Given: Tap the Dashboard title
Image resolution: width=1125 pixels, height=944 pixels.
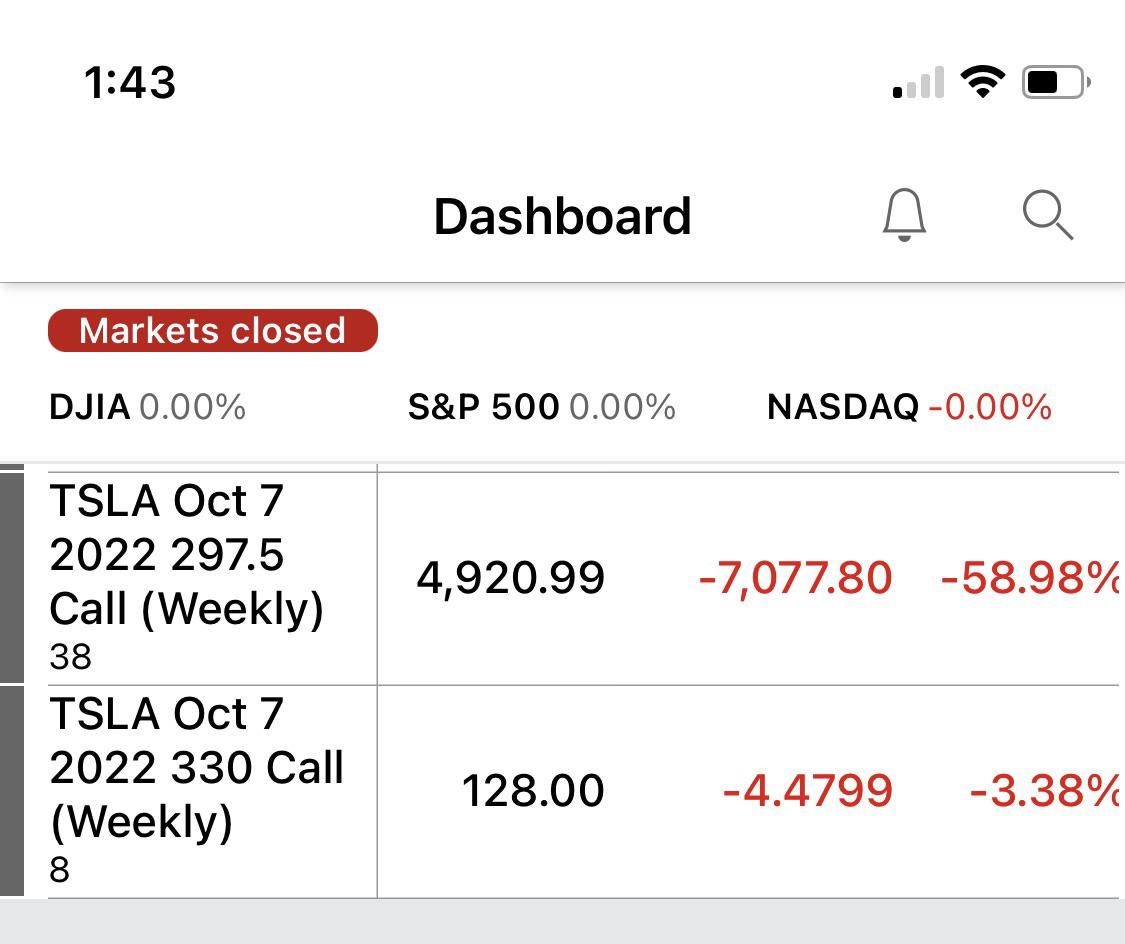Looking at the screenshot, I should 562,216.
